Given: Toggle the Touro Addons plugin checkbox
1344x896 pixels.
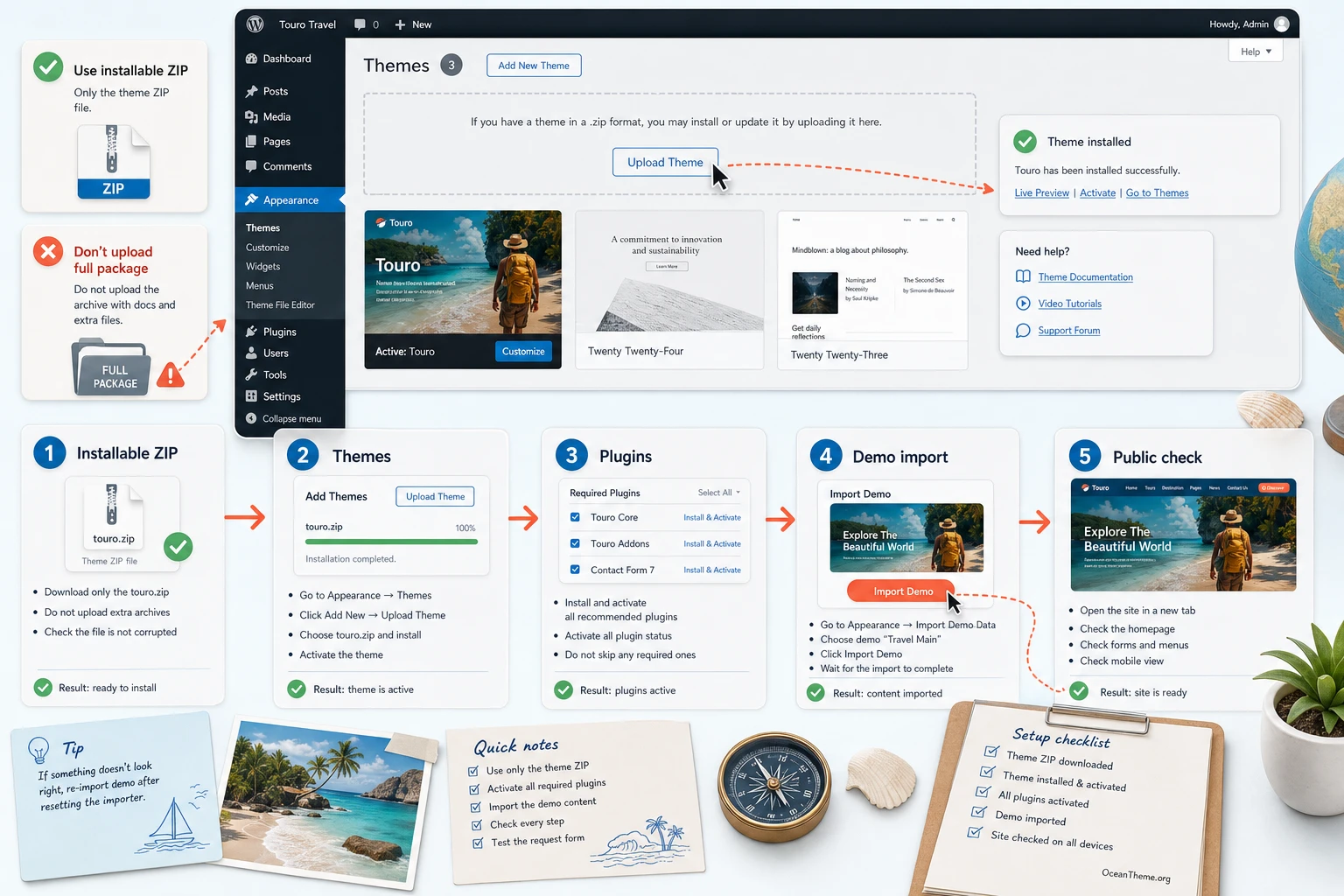Looking at the screenshot, I should (575, 543).
